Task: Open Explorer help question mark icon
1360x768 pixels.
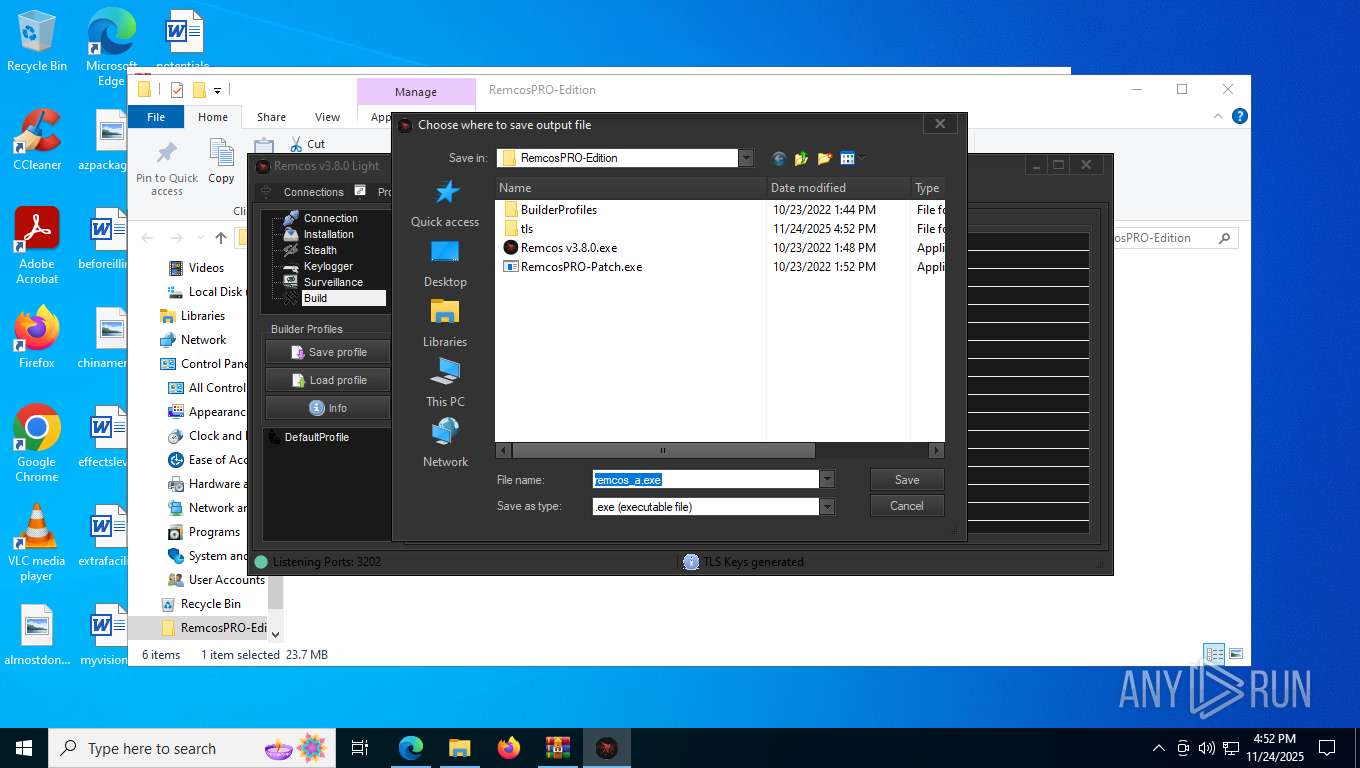Action: pos(1240,117)
